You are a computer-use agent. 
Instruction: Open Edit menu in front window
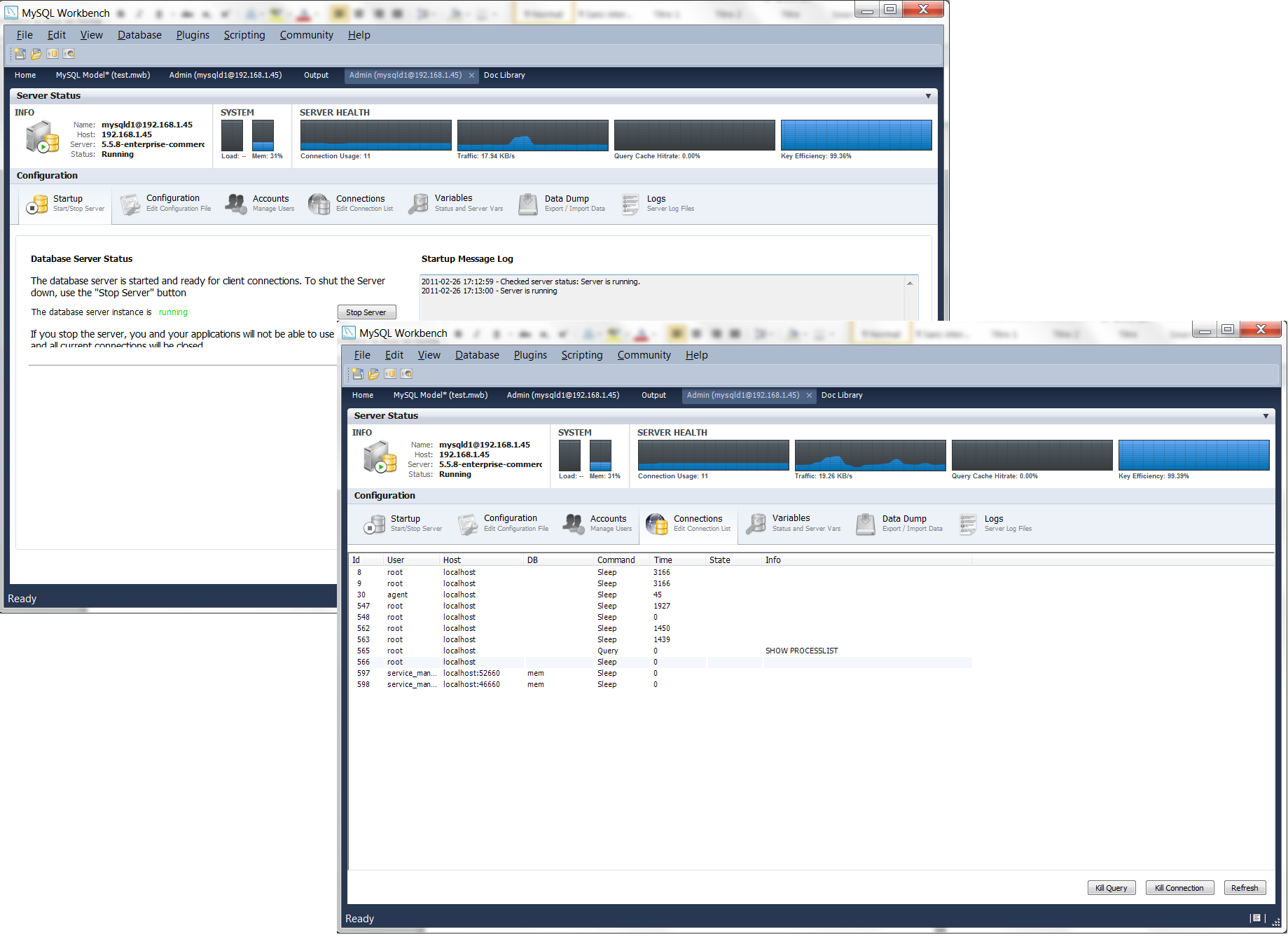[x=394, y=355]
